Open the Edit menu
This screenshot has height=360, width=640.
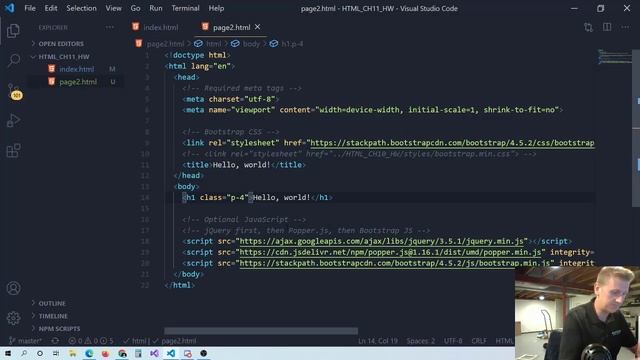tap(51, 8)
